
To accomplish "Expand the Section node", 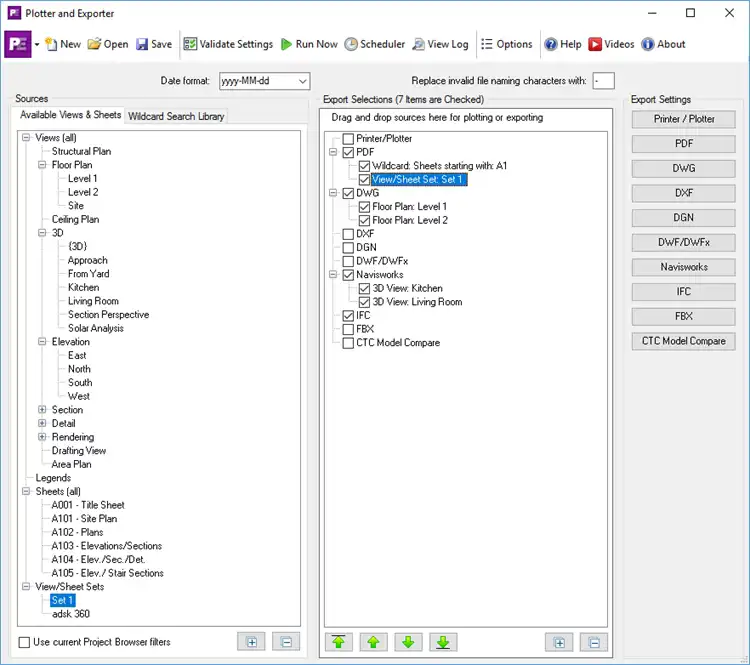I will tap(42, 410).
